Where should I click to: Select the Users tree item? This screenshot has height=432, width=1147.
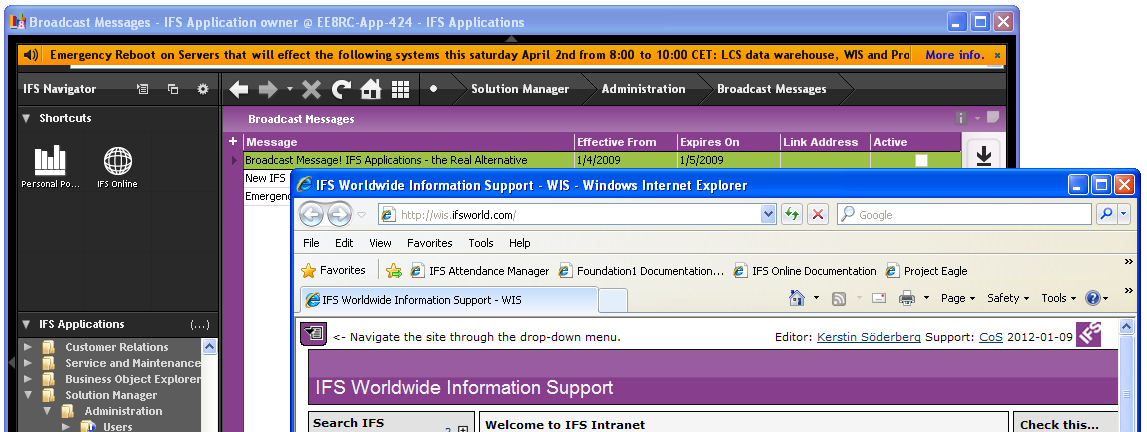(x=117, y=427)
